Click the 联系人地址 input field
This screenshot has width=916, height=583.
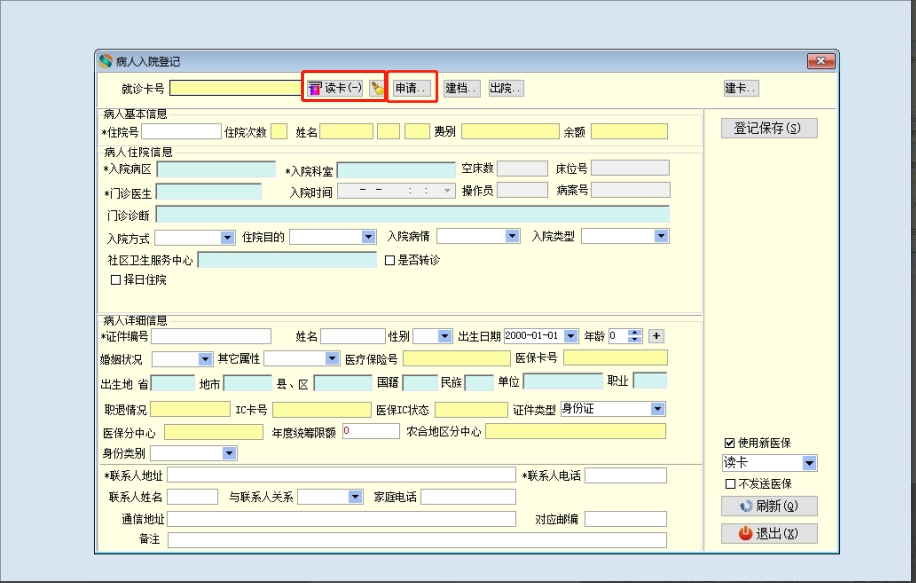(x=342, y=475)
